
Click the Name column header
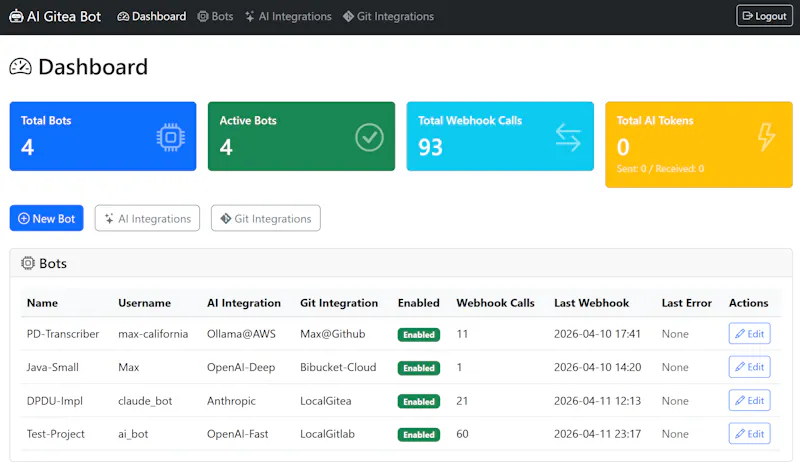click(42, 303)
